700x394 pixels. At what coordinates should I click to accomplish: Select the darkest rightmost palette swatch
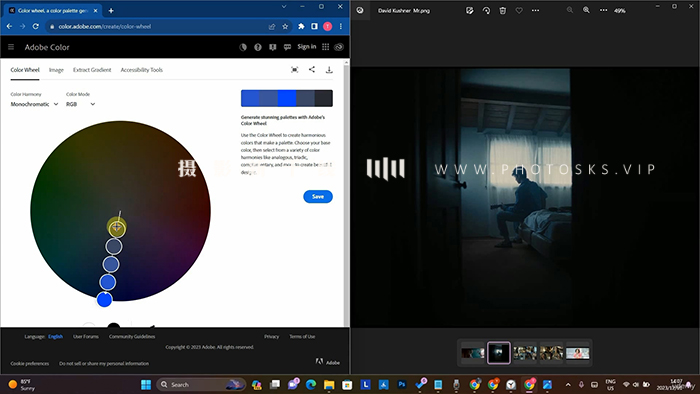[324, 98]
